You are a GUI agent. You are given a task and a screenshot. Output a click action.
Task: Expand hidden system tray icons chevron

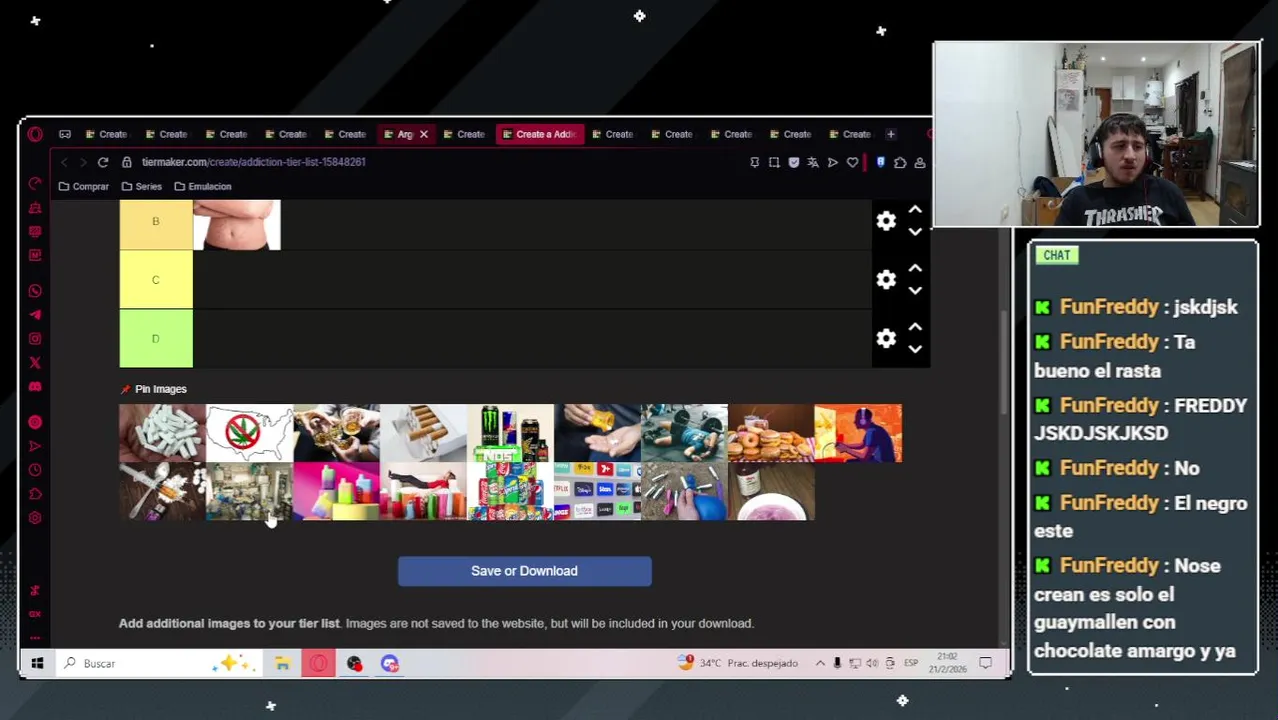click(x=820, y=663)
